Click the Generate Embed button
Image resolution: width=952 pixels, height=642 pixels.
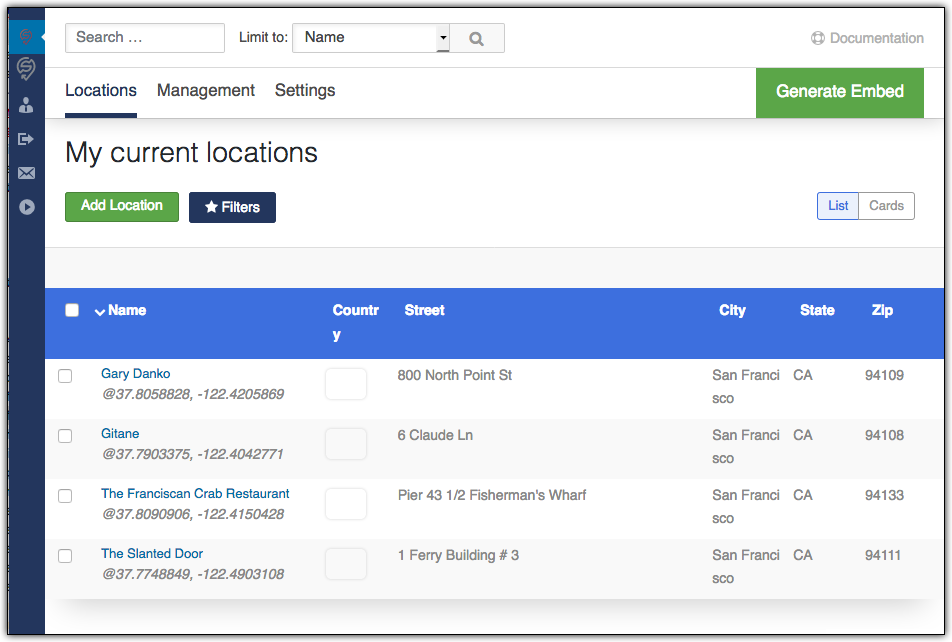839,90
